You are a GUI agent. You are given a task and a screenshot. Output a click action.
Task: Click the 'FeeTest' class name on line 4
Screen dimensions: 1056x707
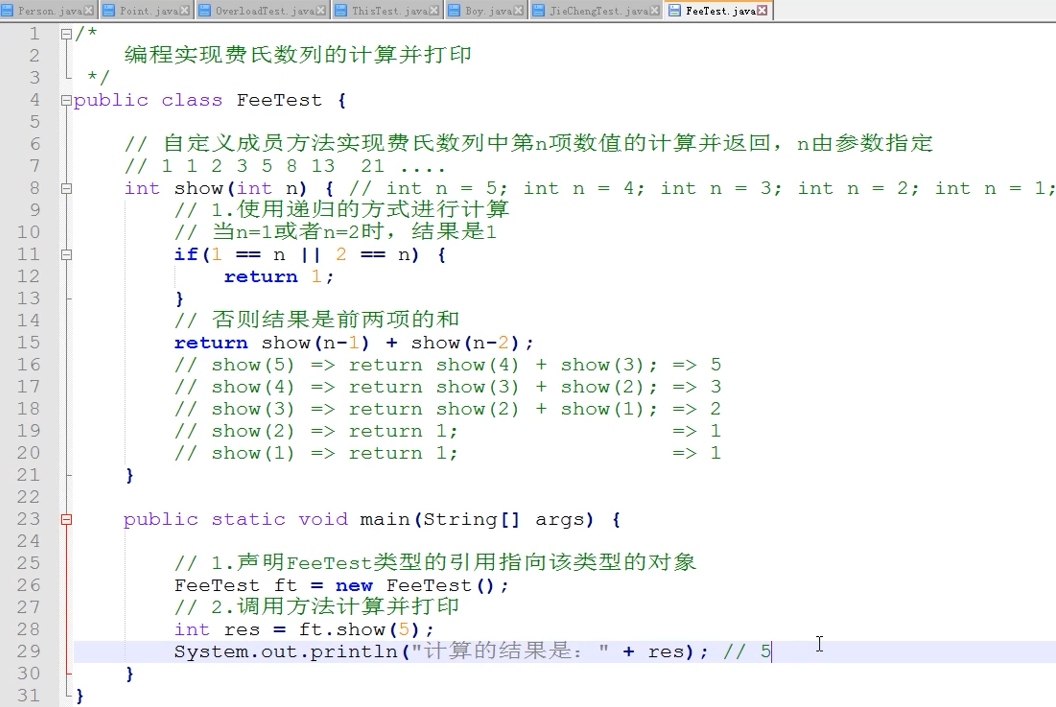279,100
